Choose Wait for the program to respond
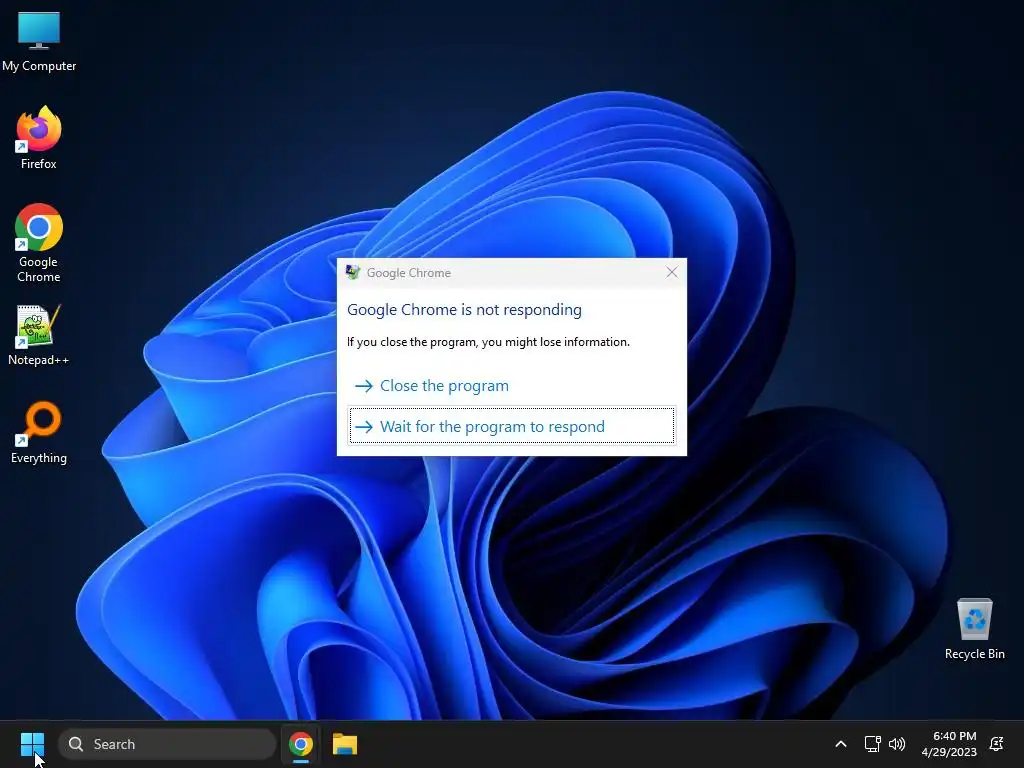 512,426
